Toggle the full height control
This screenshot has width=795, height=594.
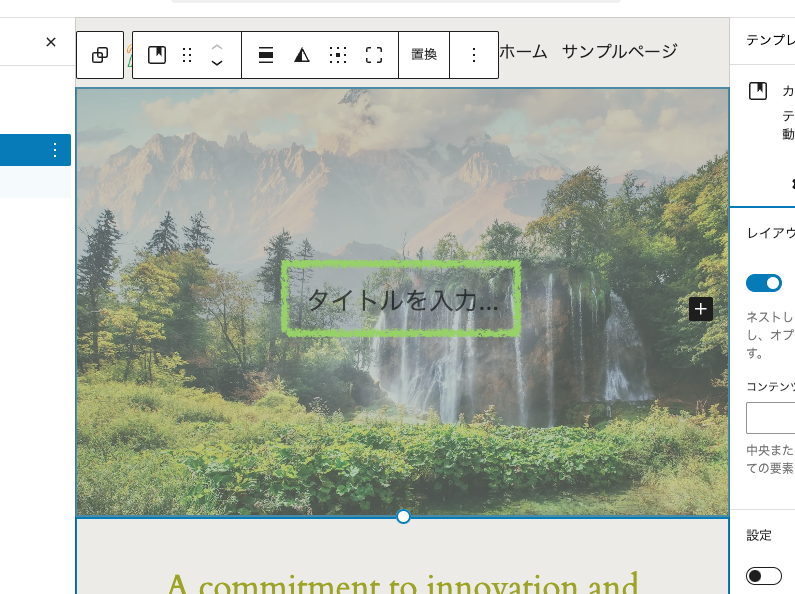(374, 55)
